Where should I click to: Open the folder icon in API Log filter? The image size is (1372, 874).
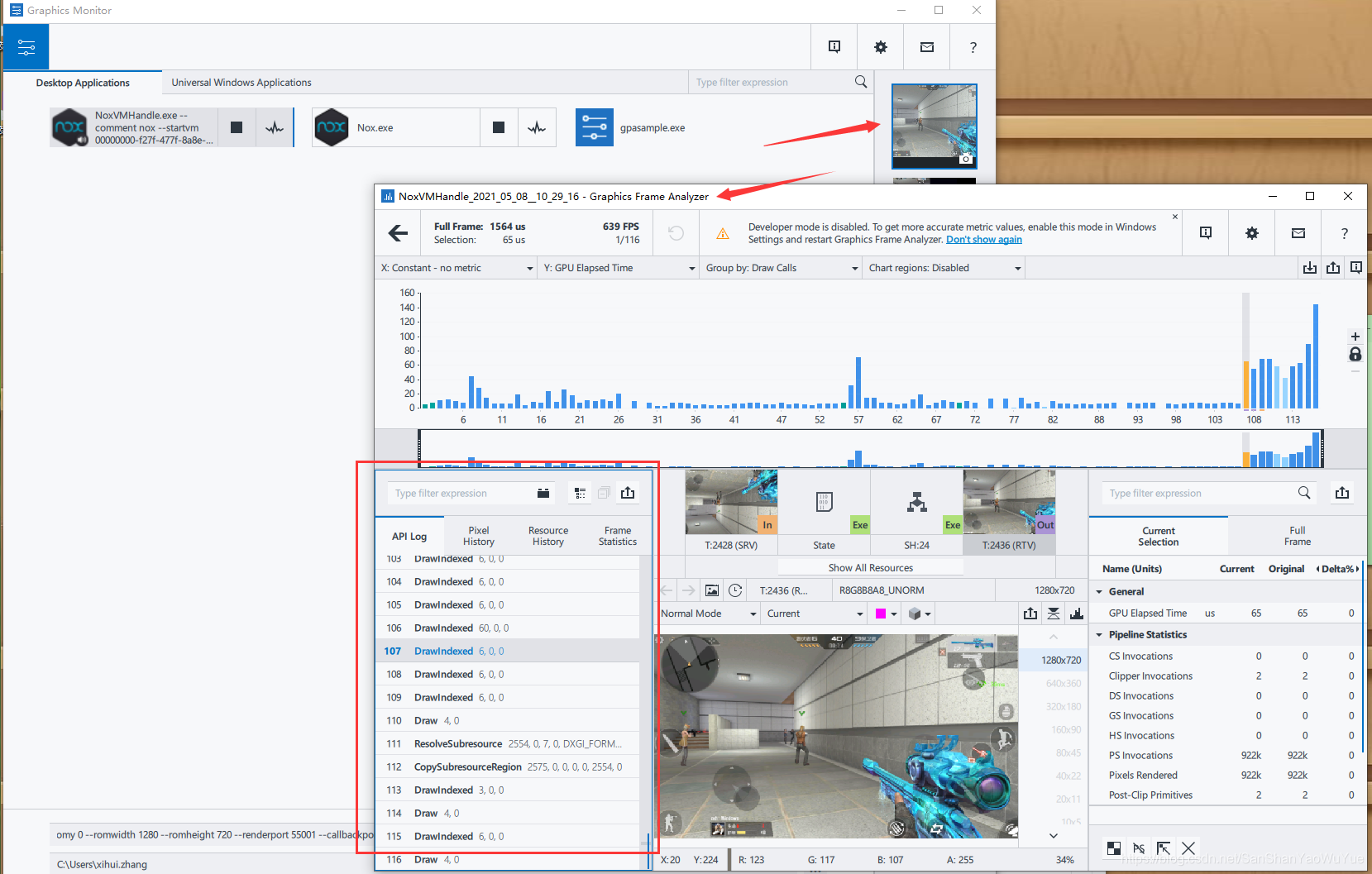(543, 493)
